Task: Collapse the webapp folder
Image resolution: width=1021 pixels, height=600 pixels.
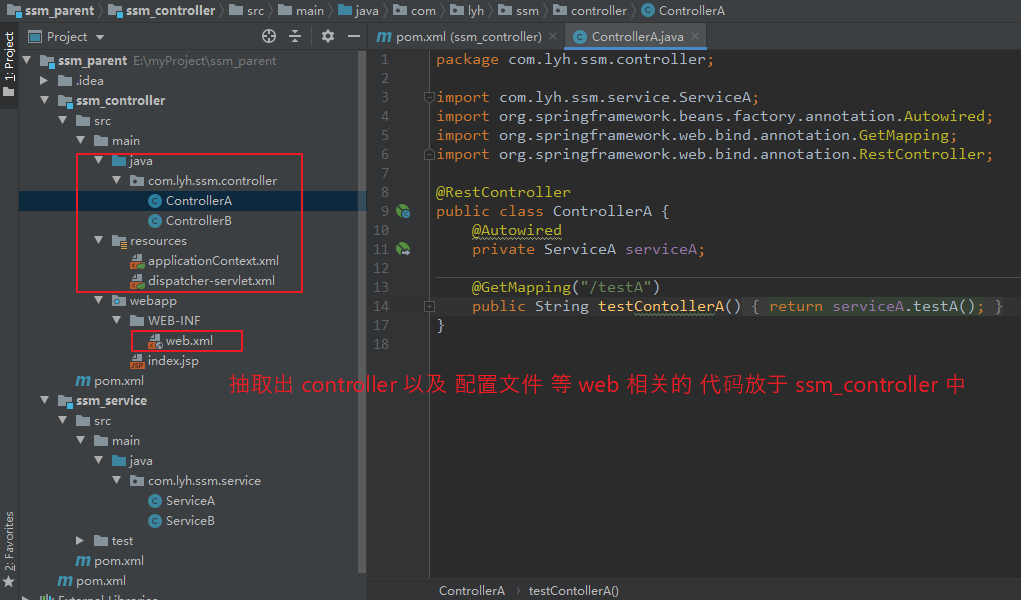Action: [98, 300]
